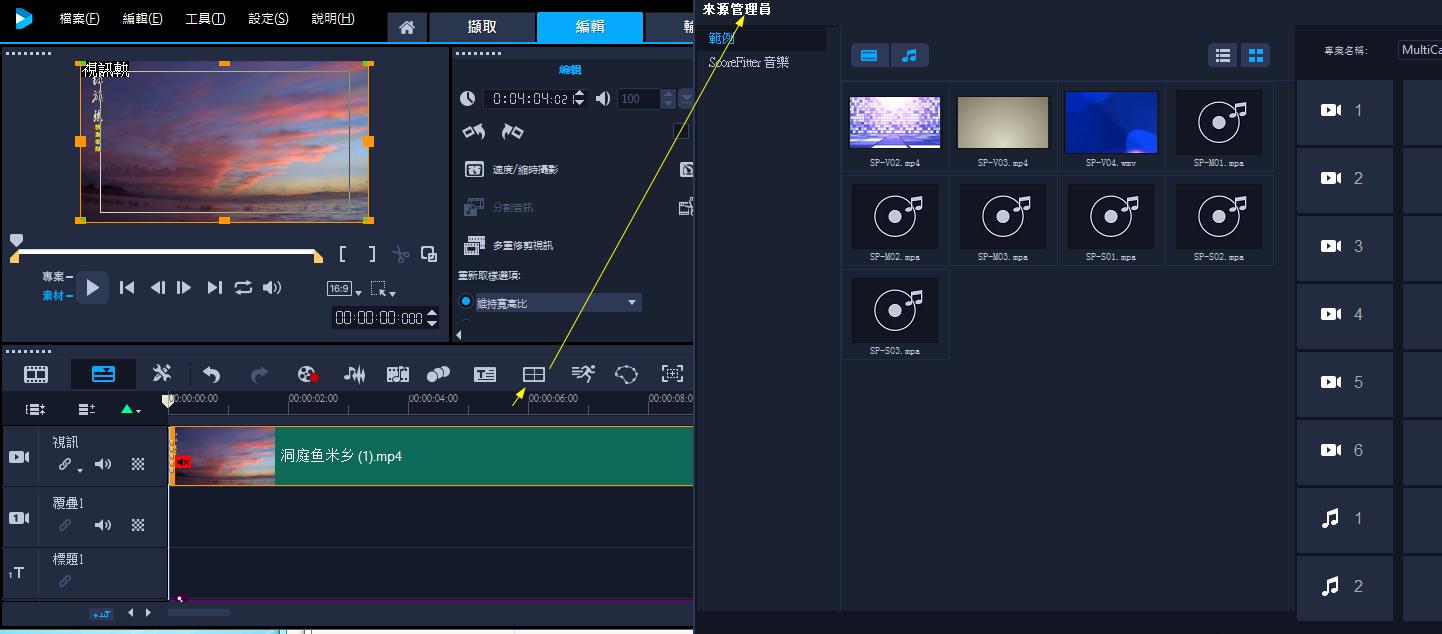Click the scissors split clip icon

click(x=401, y=255)
